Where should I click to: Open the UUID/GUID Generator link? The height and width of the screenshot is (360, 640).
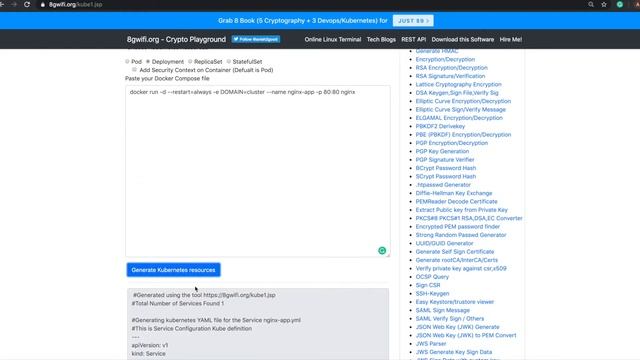tap(444, 243)
